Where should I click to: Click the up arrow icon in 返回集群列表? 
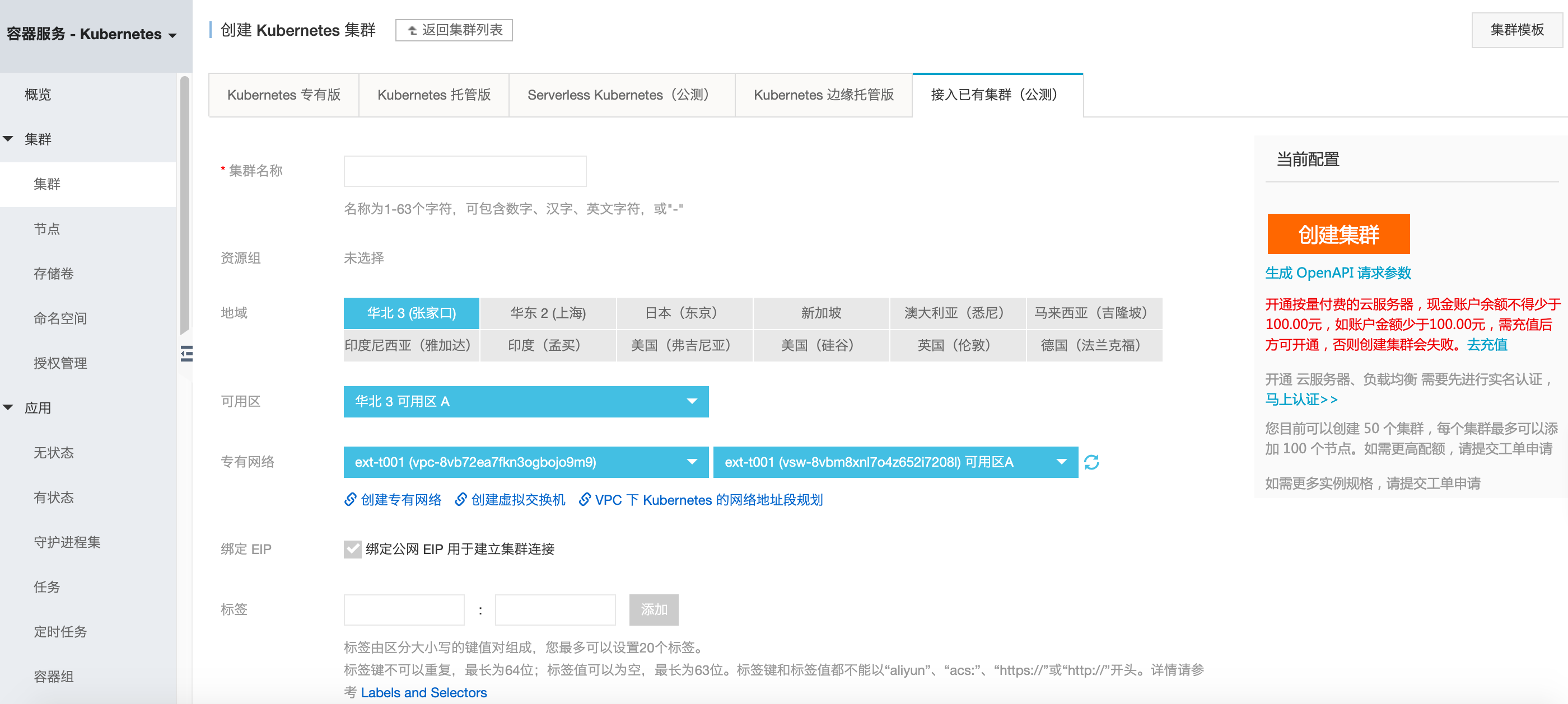412,30
